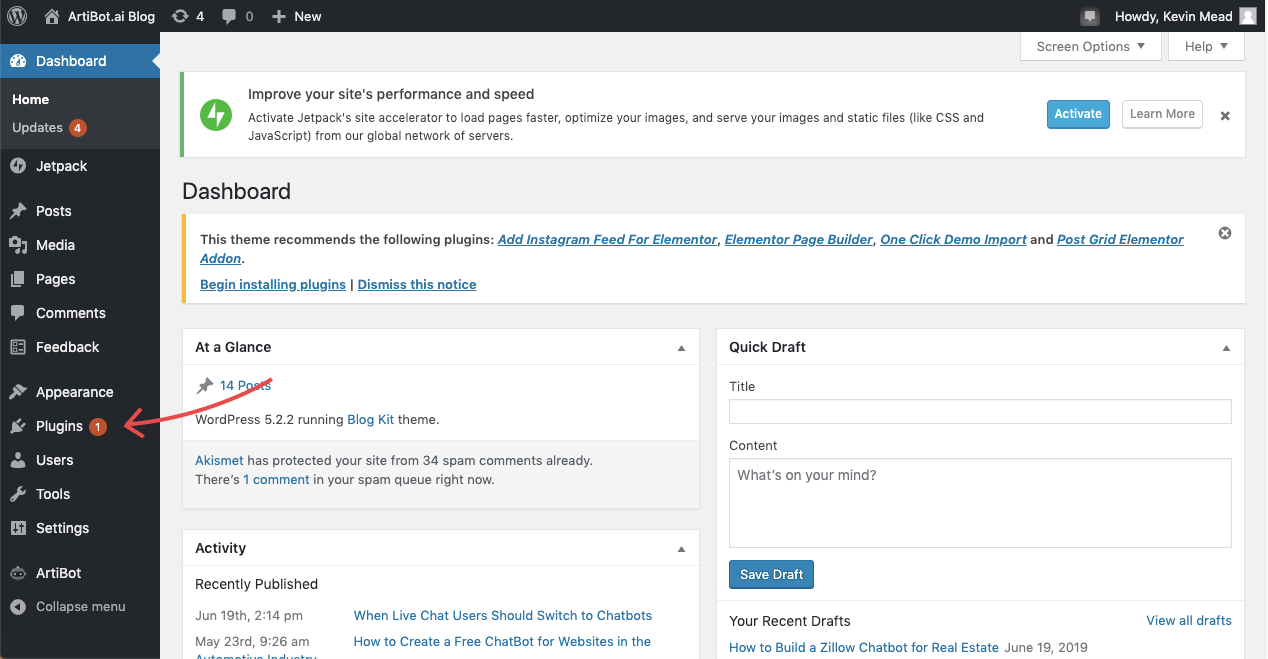Click the Feedback form icon in sidebar
Screen dimensions: 1268x659
point(18,347)
